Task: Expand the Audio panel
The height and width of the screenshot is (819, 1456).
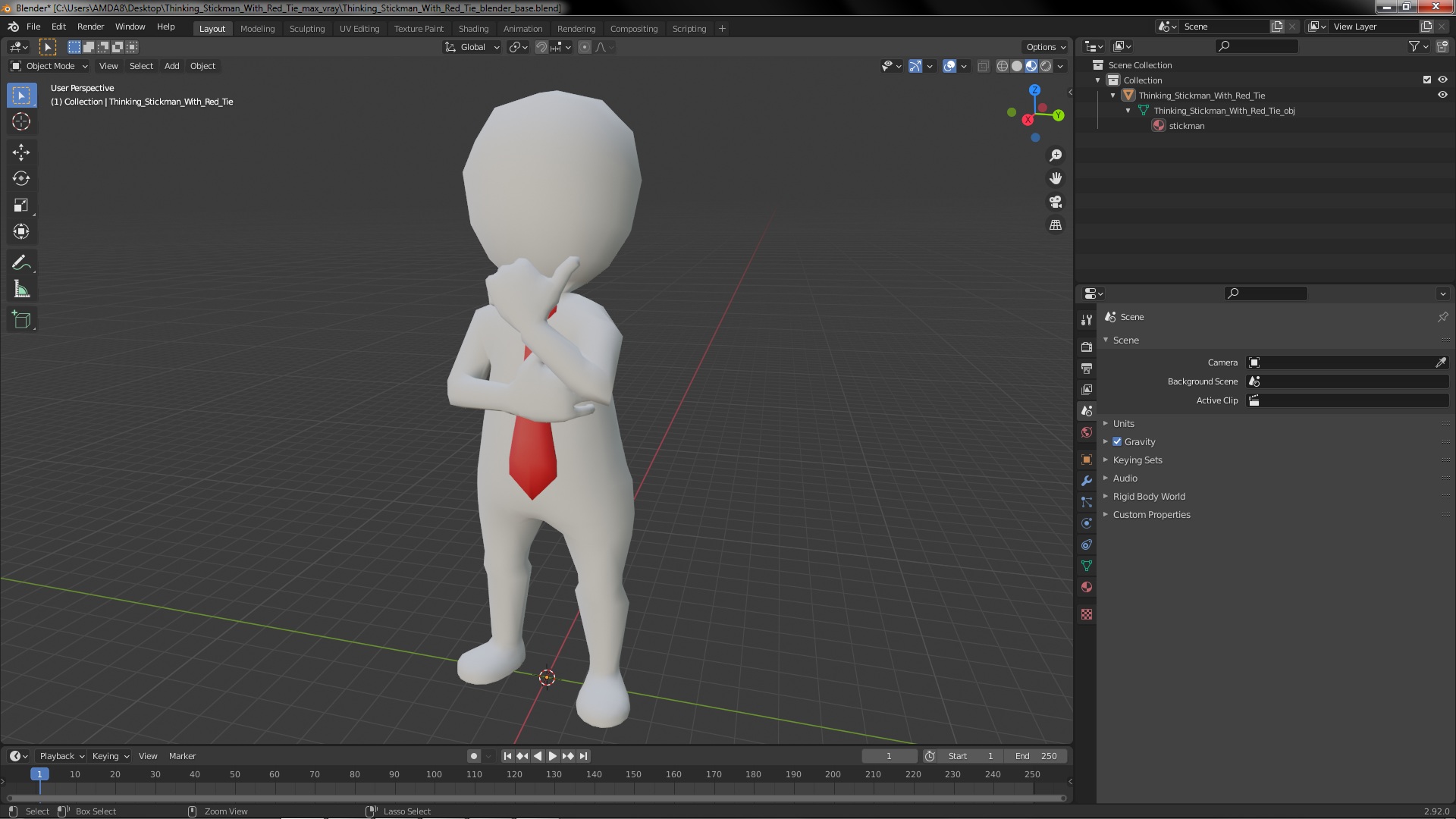Action: point(1125,478)
